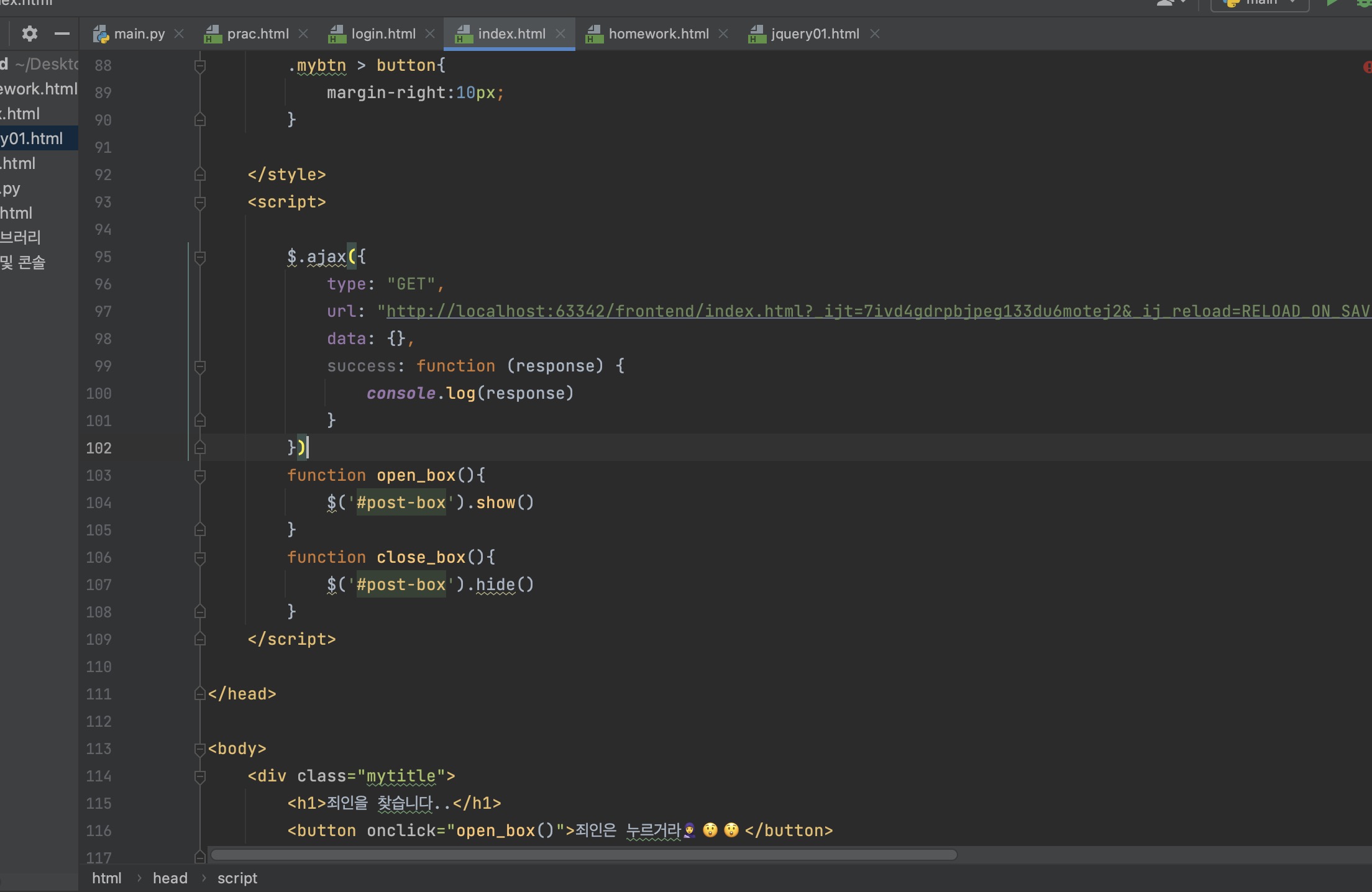Image resolution: width=1372 pixels, height=892 pixels.
Task: Toggle fold end marker at line 111 </head>
Action: (x=200, y=694)
